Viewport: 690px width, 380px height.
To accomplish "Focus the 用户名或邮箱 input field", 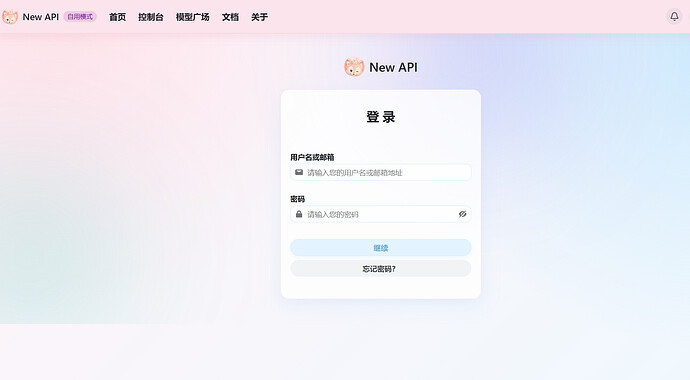I will (x=381, y=172).
